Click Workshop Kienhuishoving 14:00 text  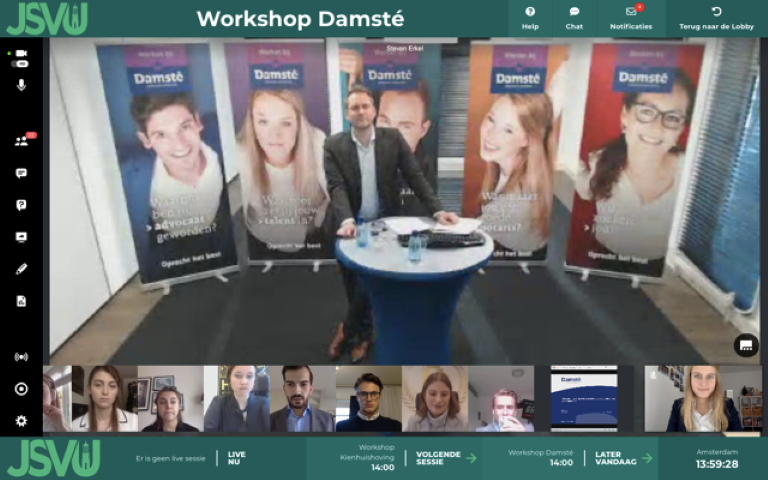[x=367, y=457]
